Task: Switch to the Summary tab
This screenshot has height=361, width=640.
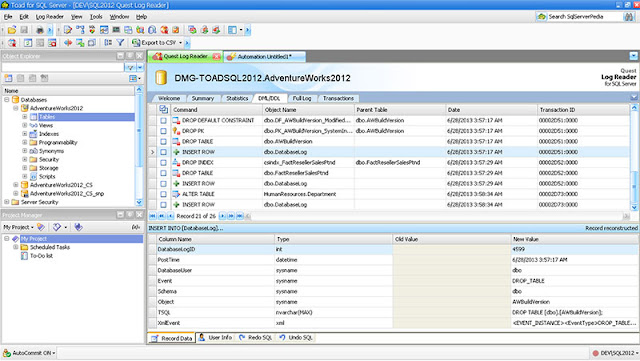Action: (x=203, y=98)
